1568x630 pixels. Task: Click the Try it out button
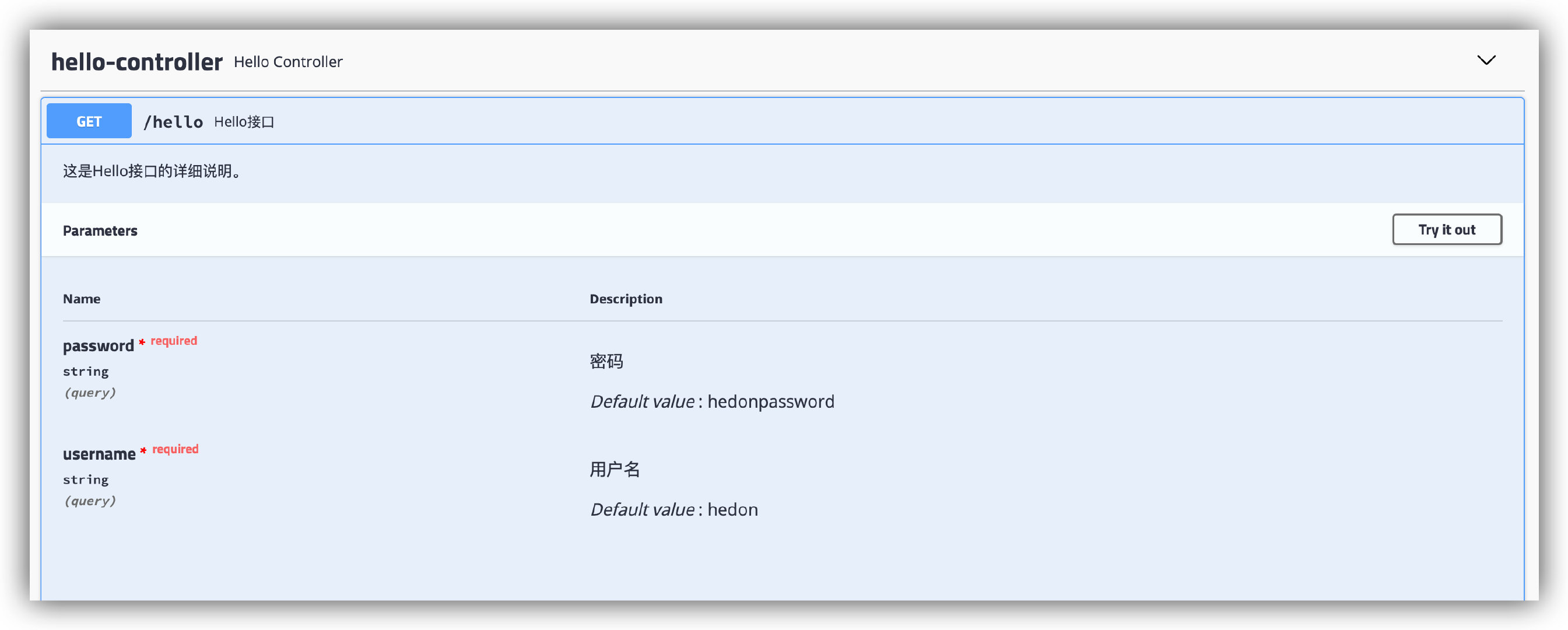tap(1446, 229)
